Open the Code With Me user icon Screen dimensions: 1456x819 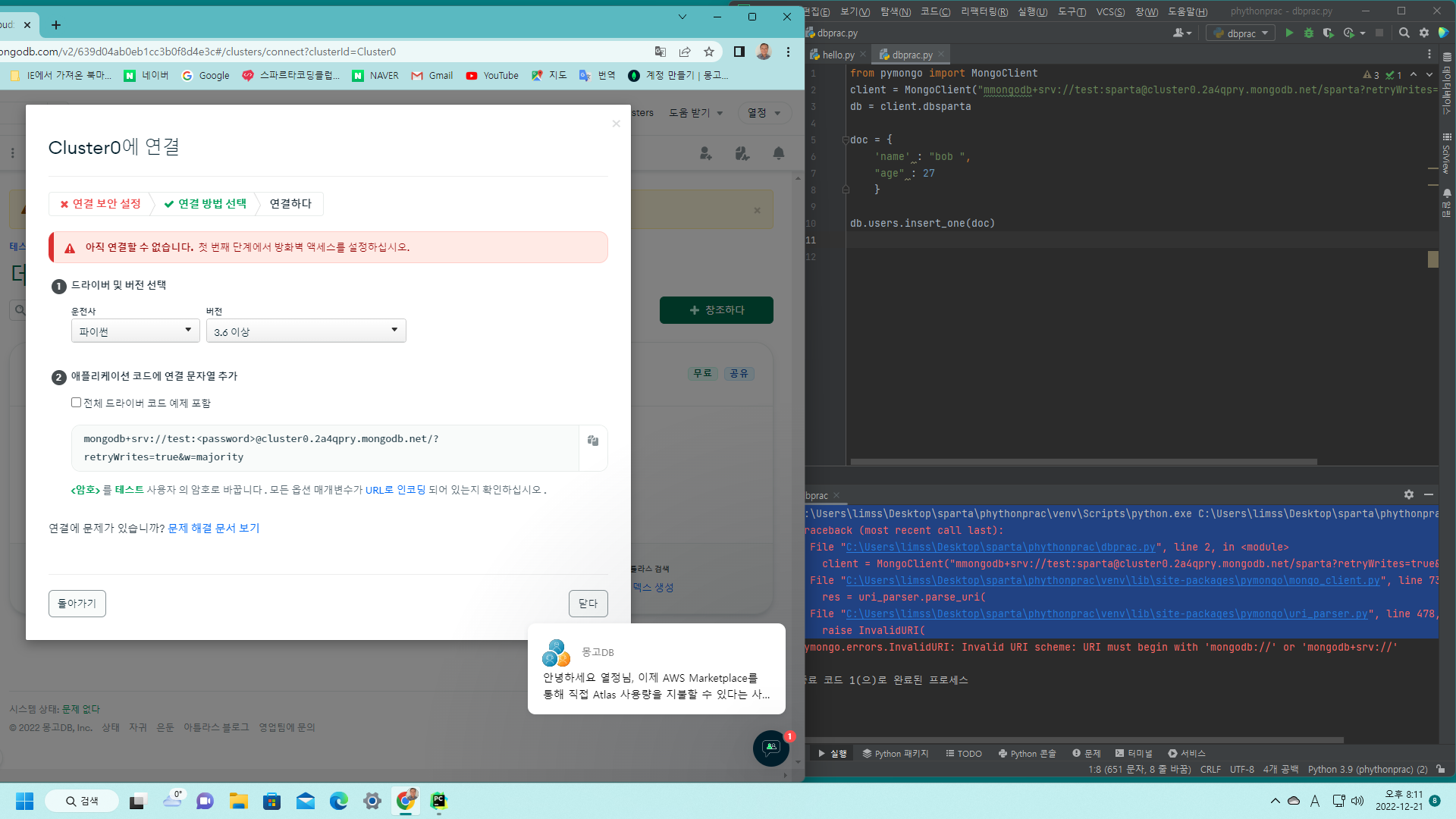pos(1180,33)
